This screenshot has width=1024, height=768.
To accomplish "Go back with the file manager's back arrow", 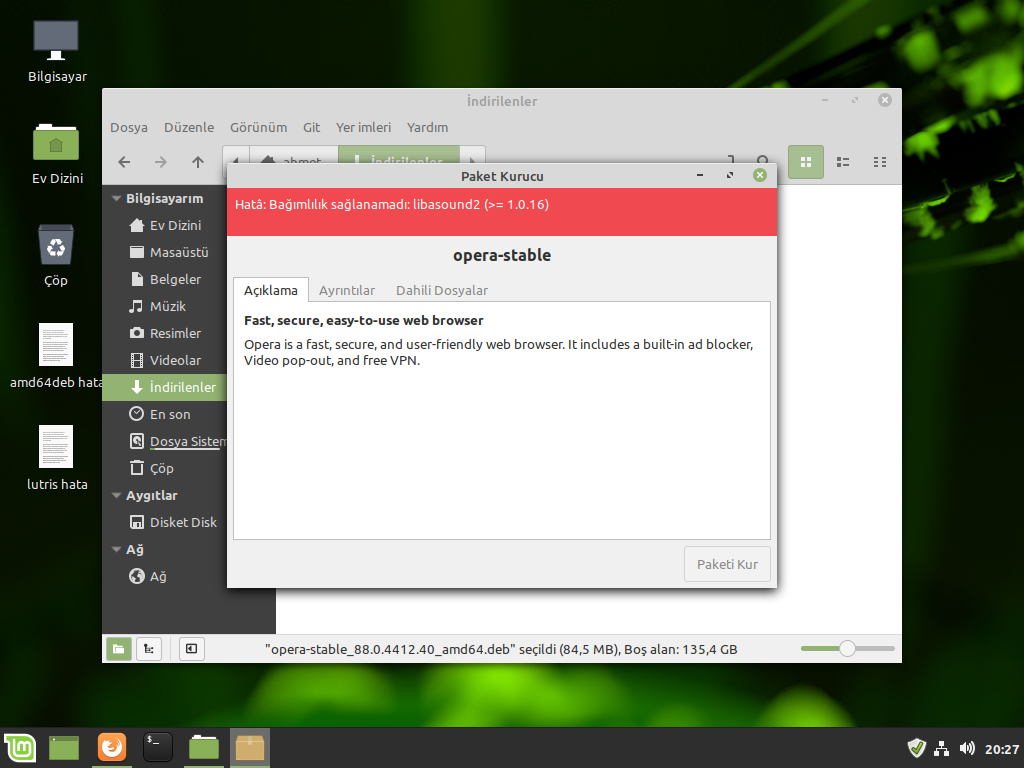I will (124, 162).
